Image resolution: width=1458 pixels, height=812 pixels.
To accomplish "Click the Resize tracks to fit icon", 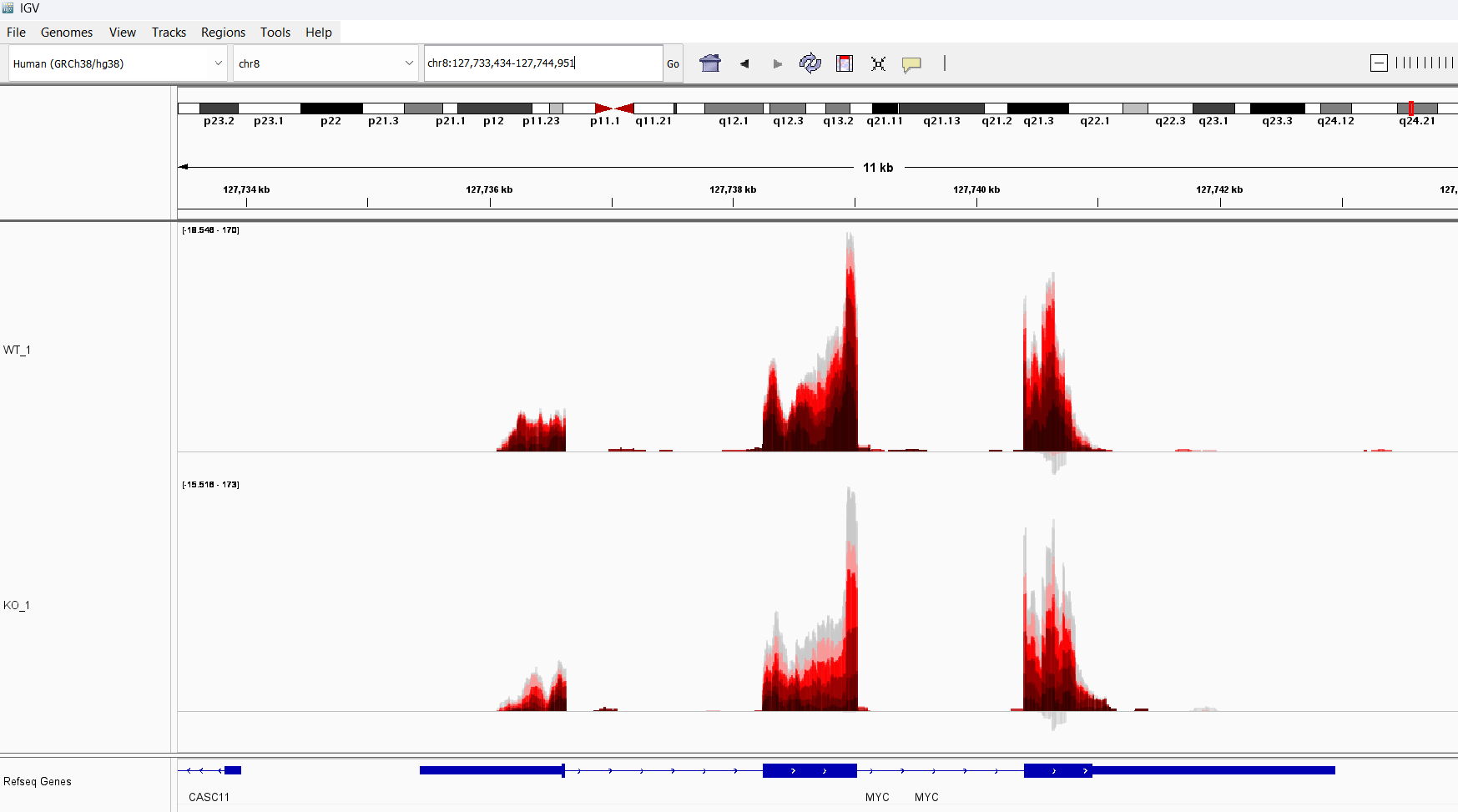I will coord(878,63).
